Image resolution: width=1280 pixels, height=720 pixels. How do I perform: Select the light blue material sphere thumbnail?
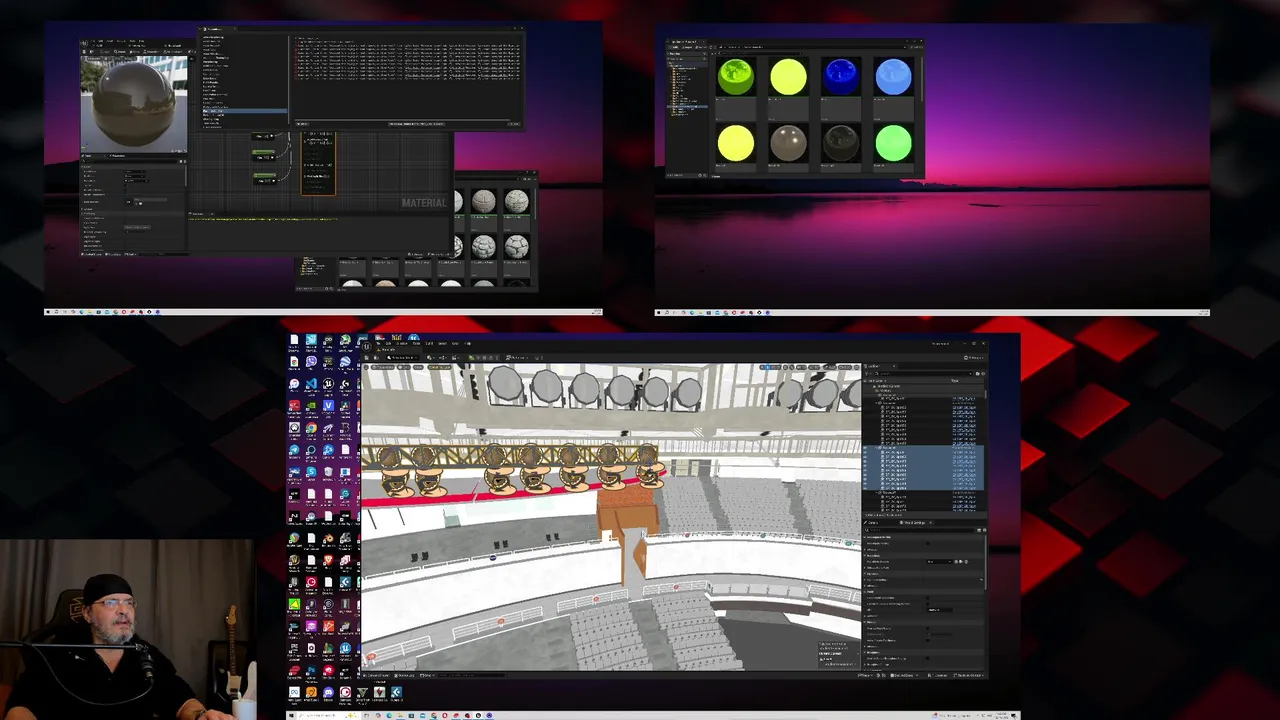[893, 76]
